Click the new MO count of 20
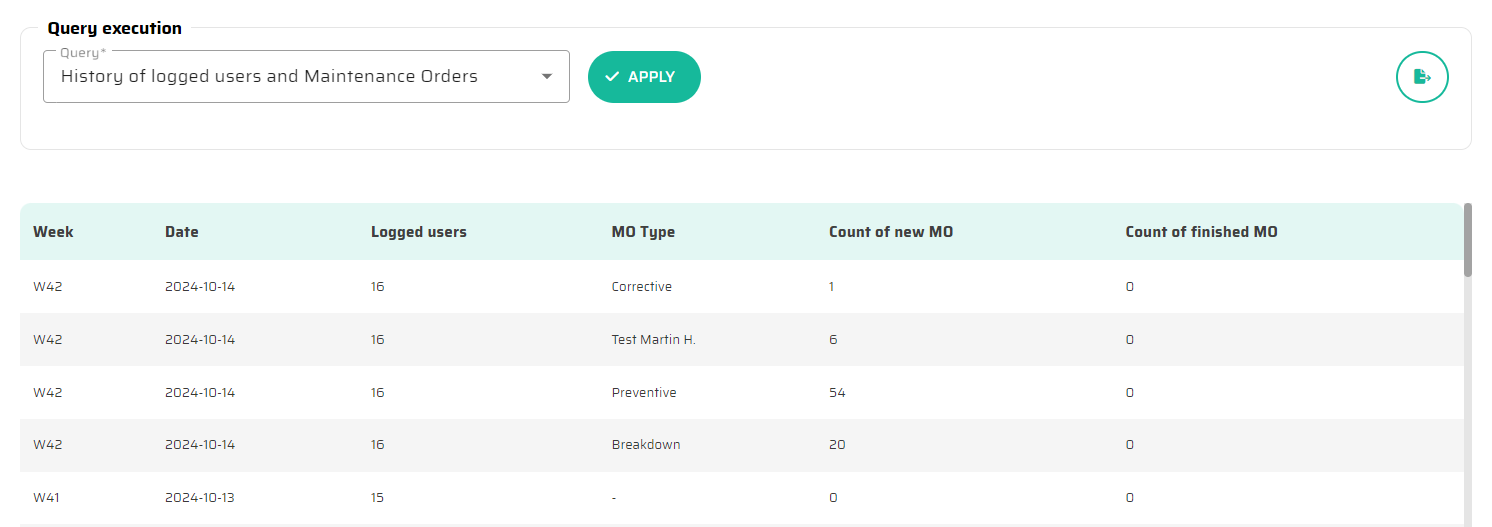Image resolution: width=1492 pixels, height=527 pixels. click(x=837, y=445)
